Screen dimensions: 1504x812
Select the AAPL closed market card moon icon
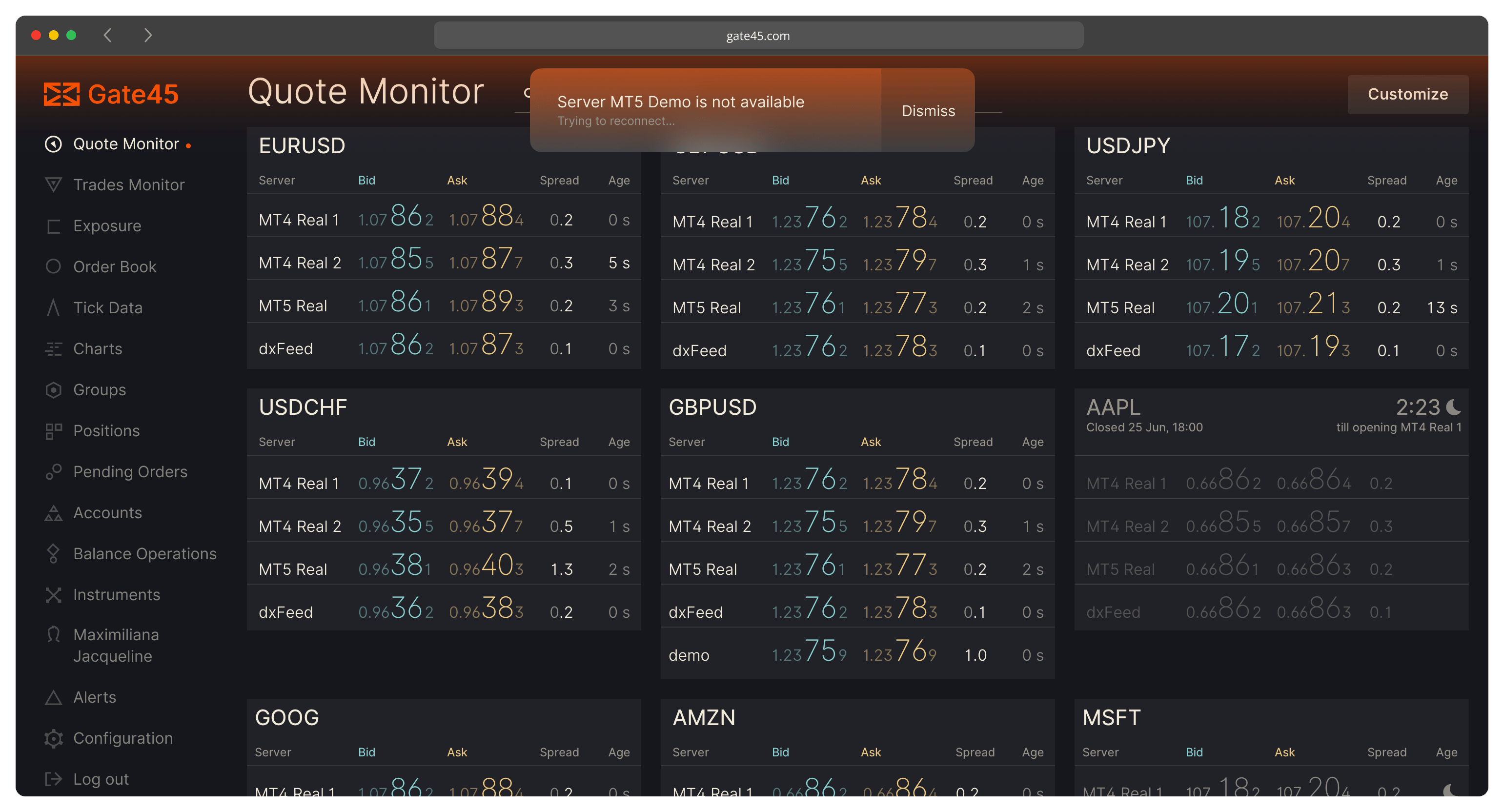coord(1454,407)
